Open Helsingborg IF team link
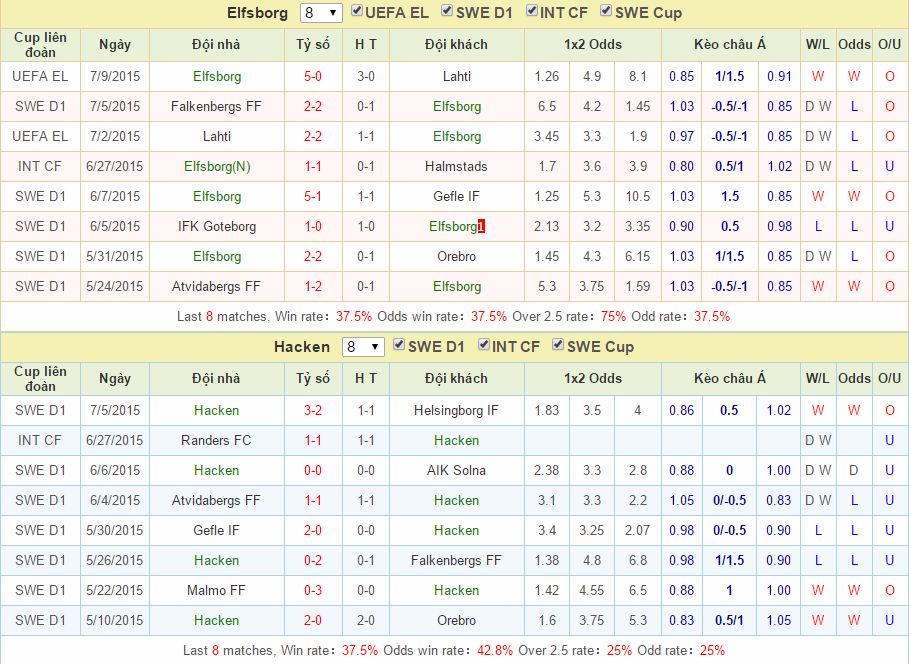The image size is (909, 664). pyautogui.click(x=456, y=411)
